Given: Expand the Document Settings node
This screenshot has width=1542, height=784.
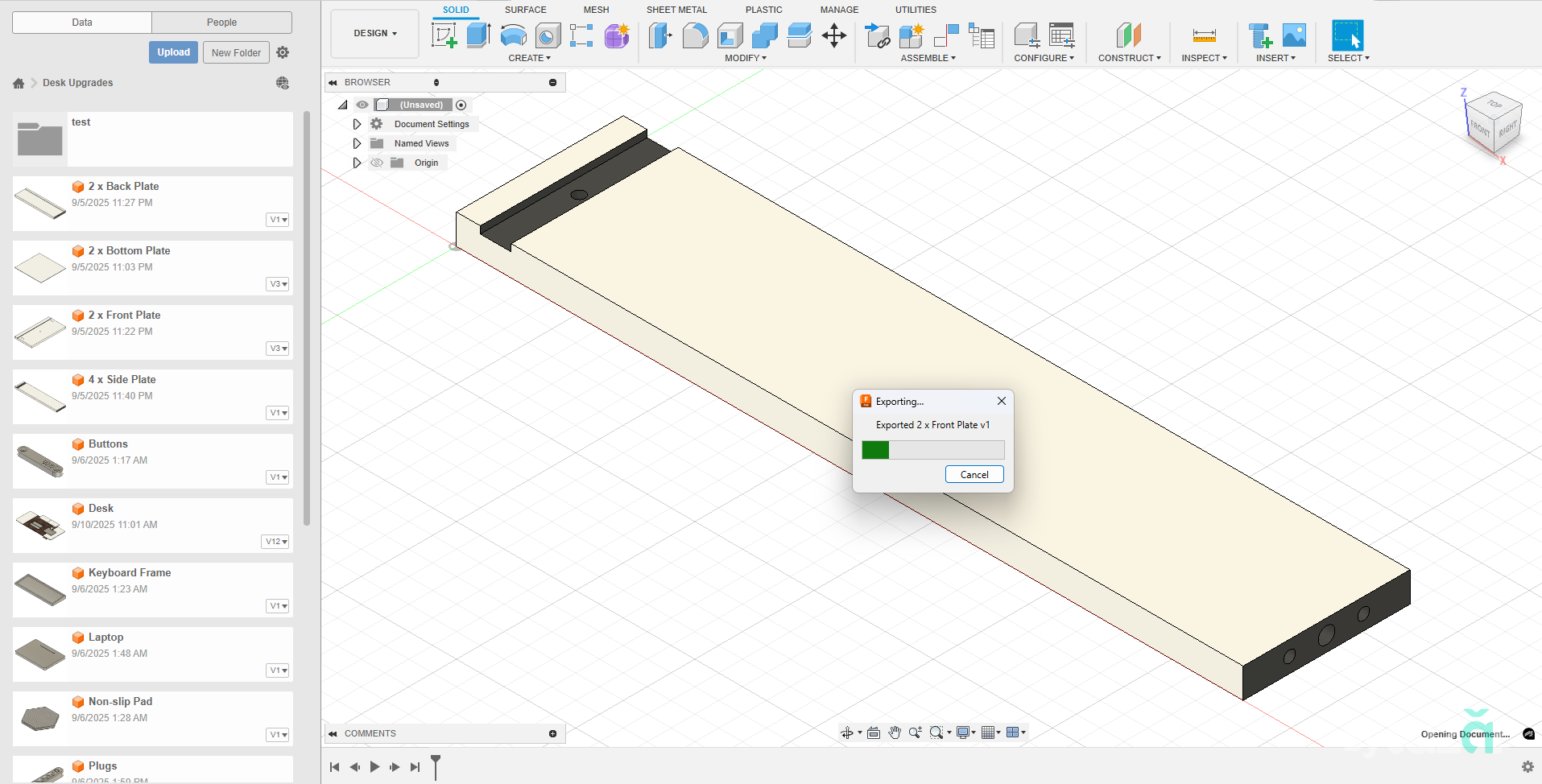Looking at the screenshot, I should point(357,124).
